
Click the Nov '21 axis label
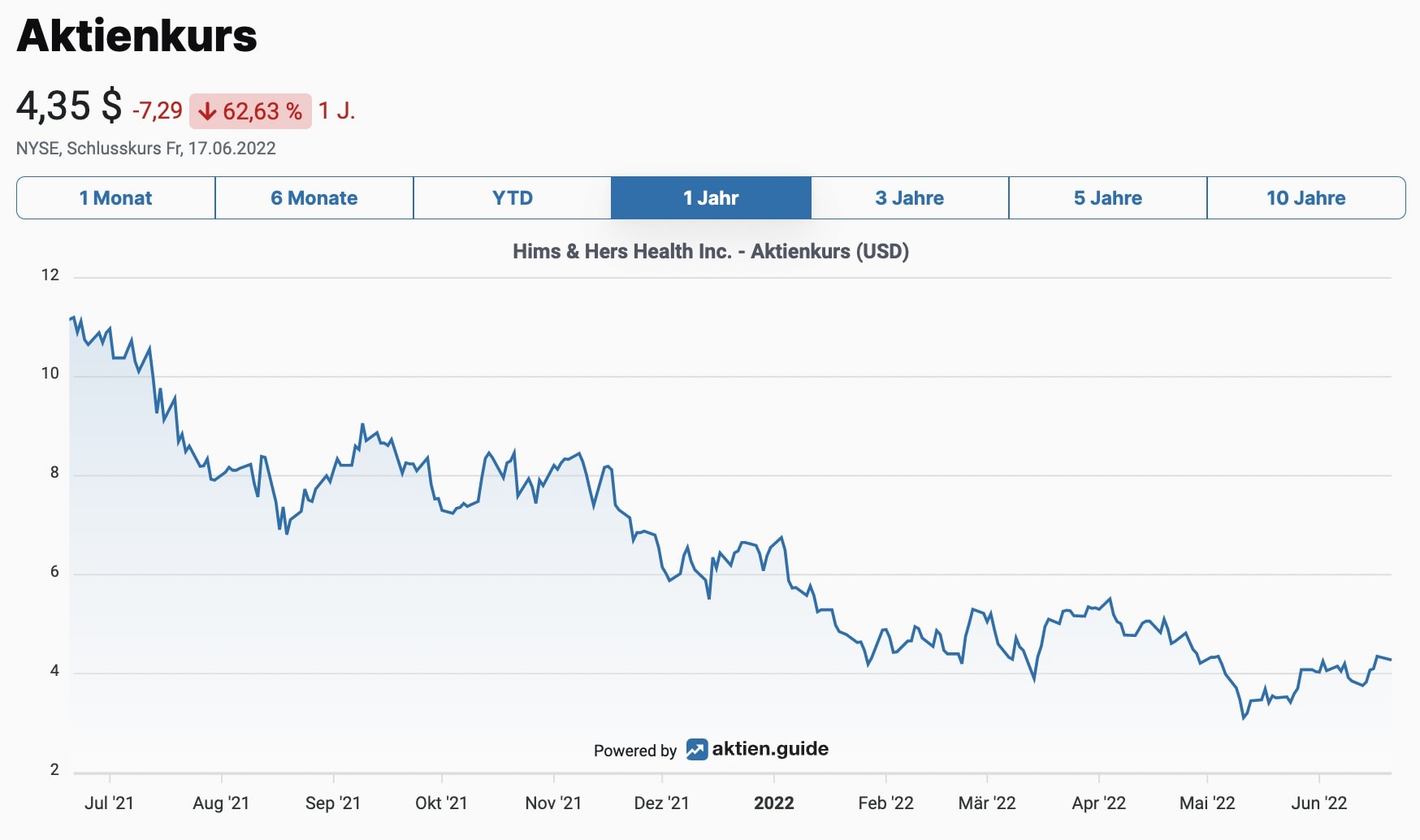(553, 803)
